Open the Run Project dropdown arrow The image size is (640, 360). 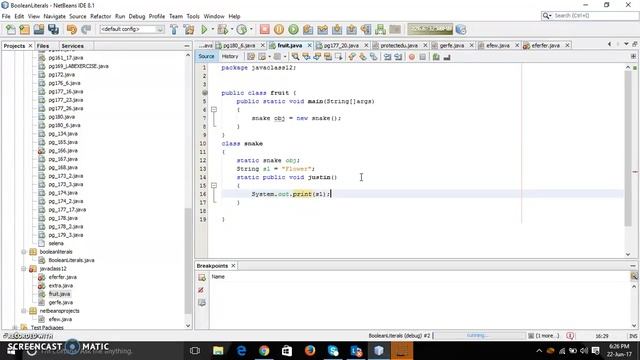pos(212,29)
